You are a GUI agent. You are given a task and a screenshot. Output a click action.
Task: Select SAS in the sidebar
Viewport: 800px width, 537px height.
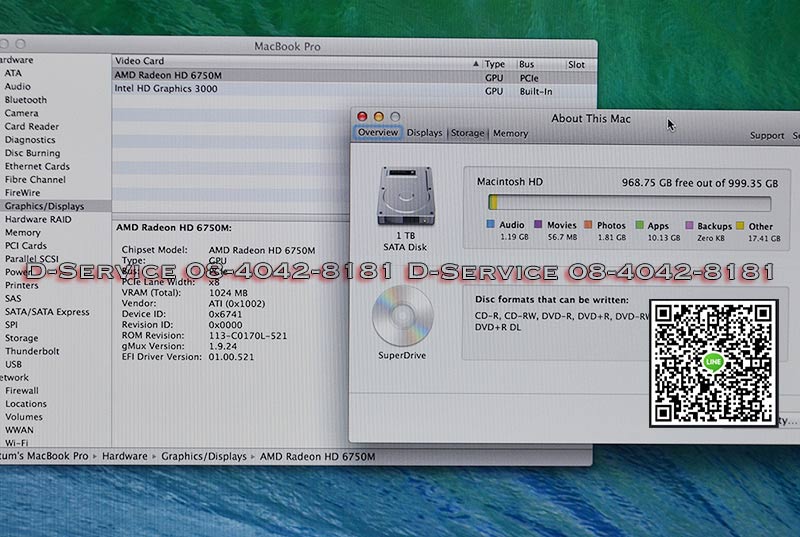coord(13,298)
